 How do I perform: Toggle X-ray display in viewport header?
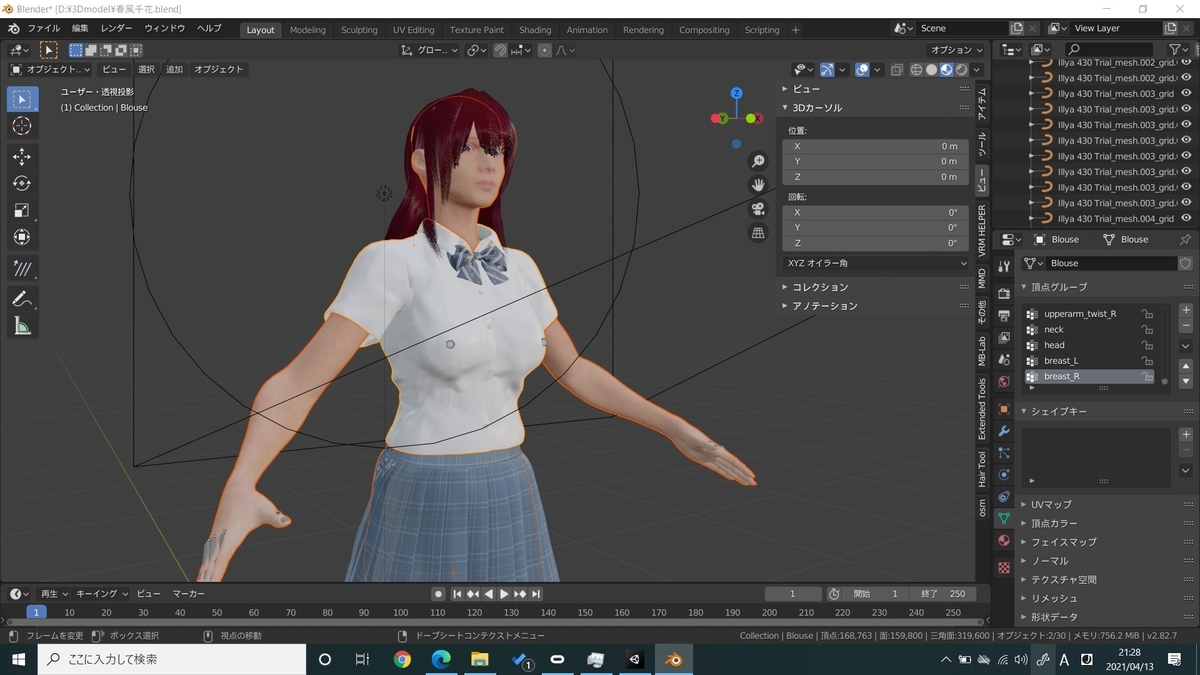tap(897, 70)
